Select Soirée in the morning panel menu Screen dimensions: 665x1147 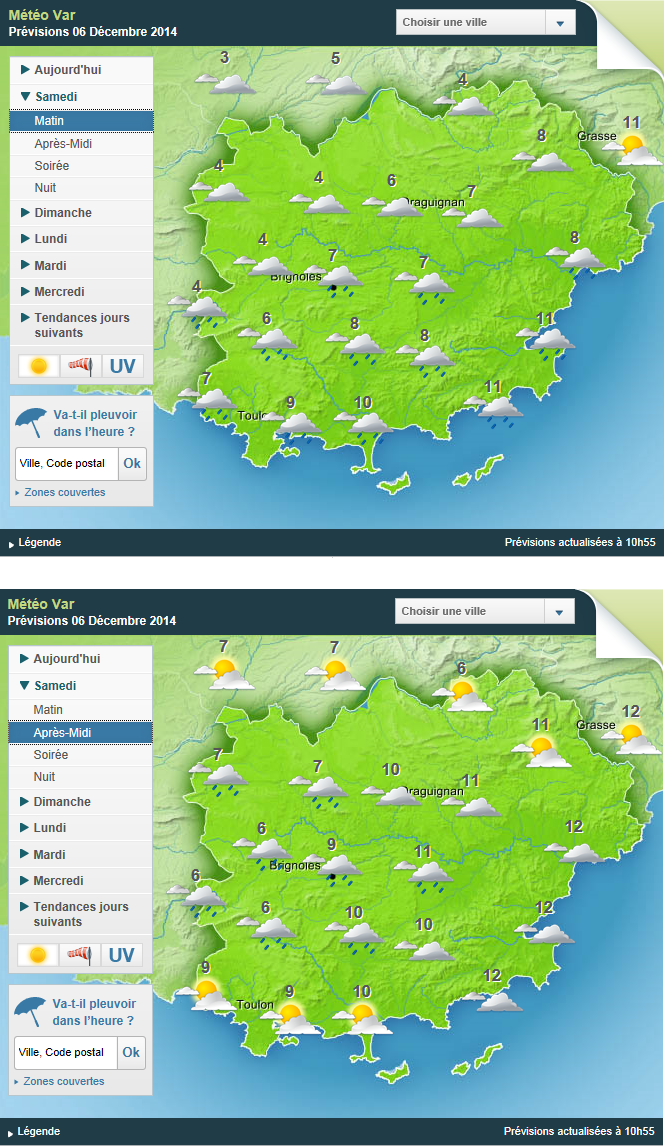tap(51, 166)
